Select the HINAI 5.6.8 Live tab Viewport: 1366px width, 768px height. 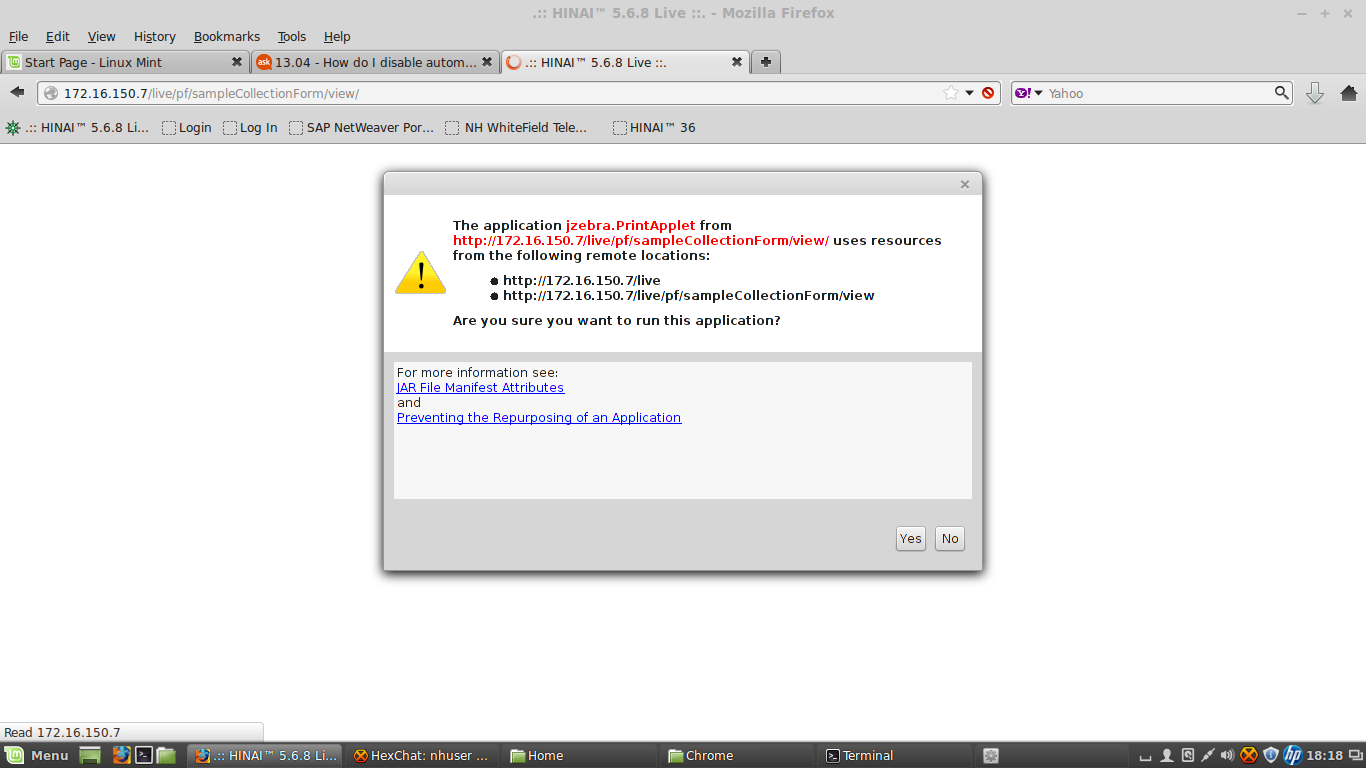[x=624, y=62]
